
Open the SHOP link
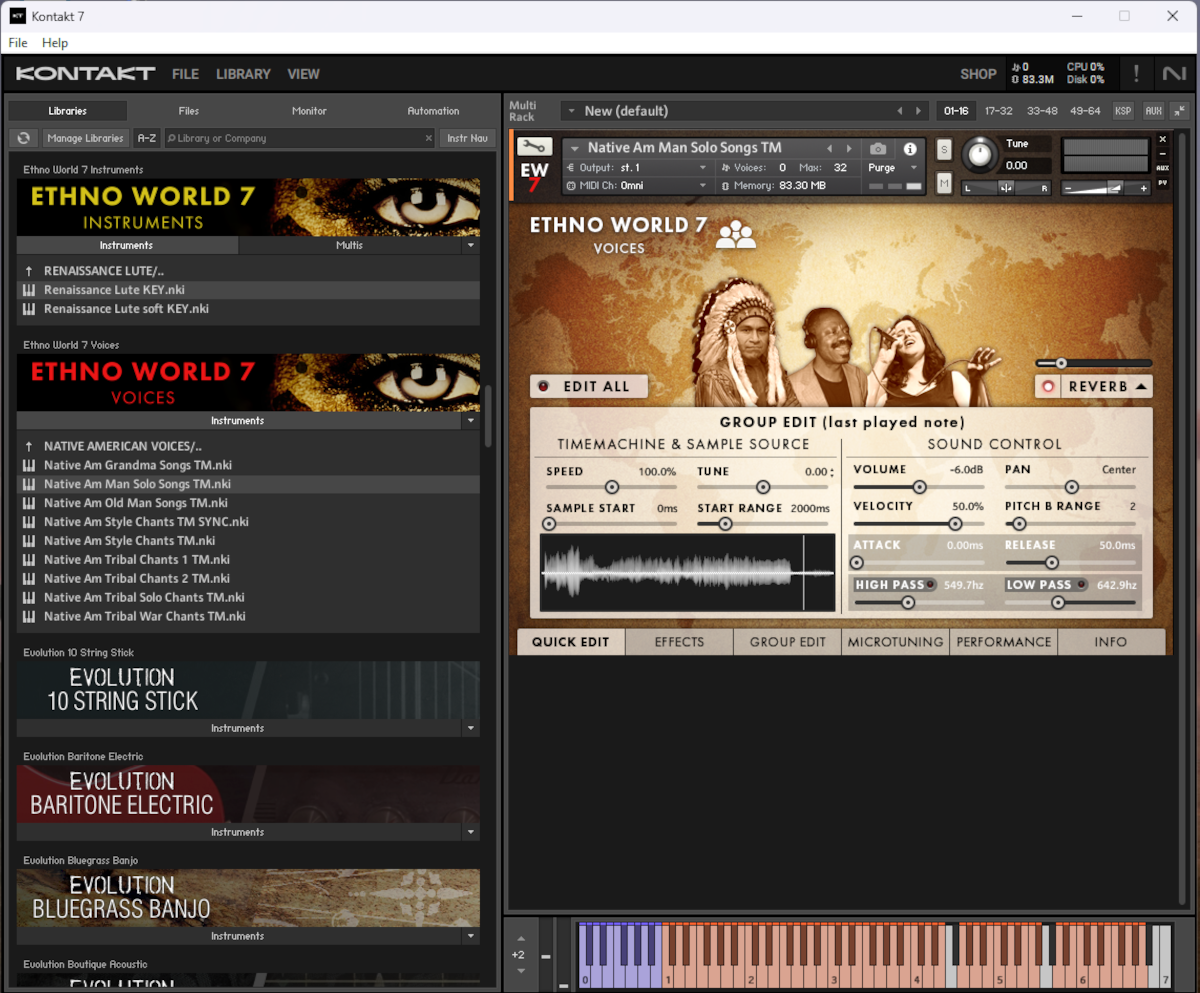click(978, 74)
